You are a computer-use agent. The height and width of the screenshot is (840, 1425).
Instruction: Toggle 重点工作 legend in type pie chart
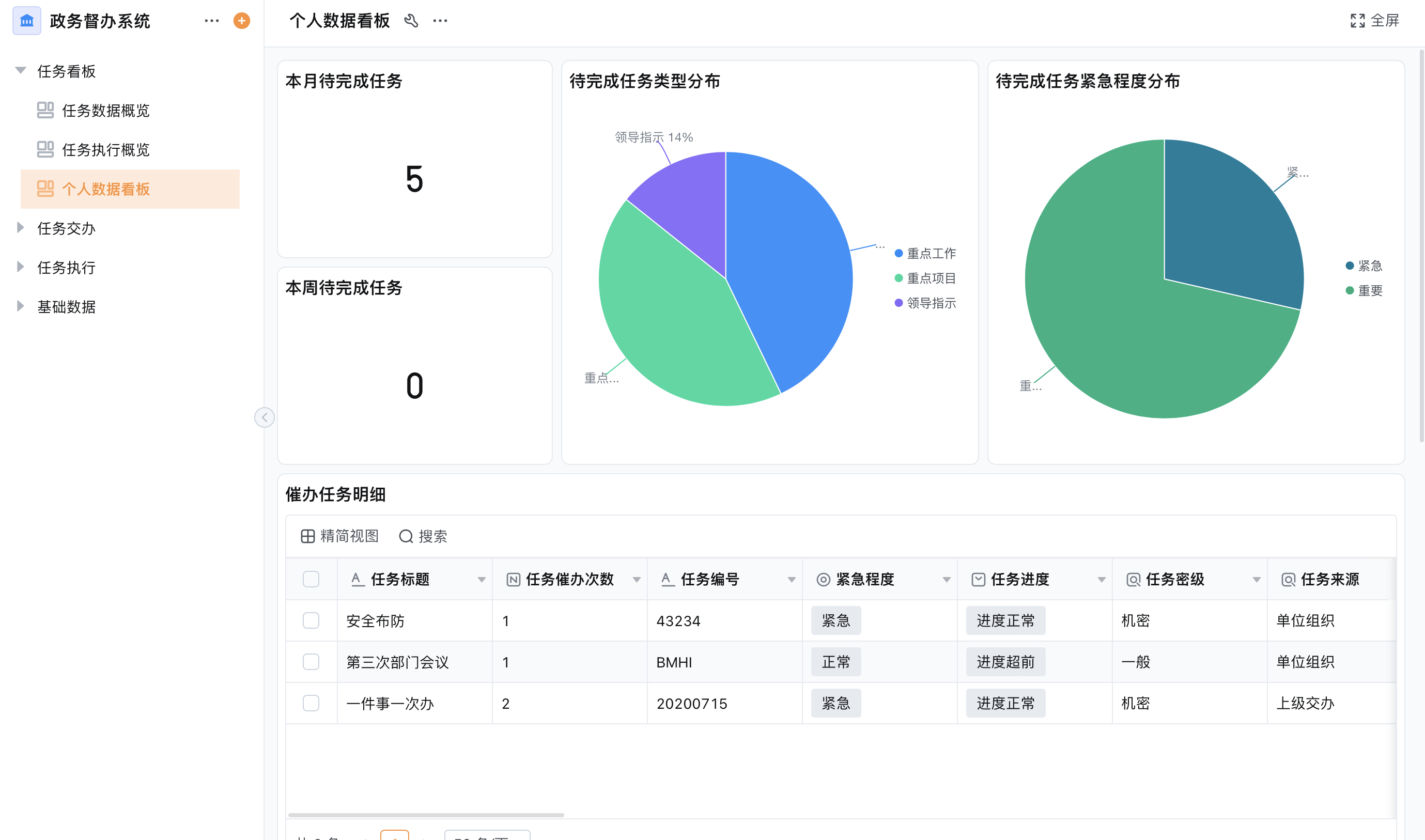[925, 254]
